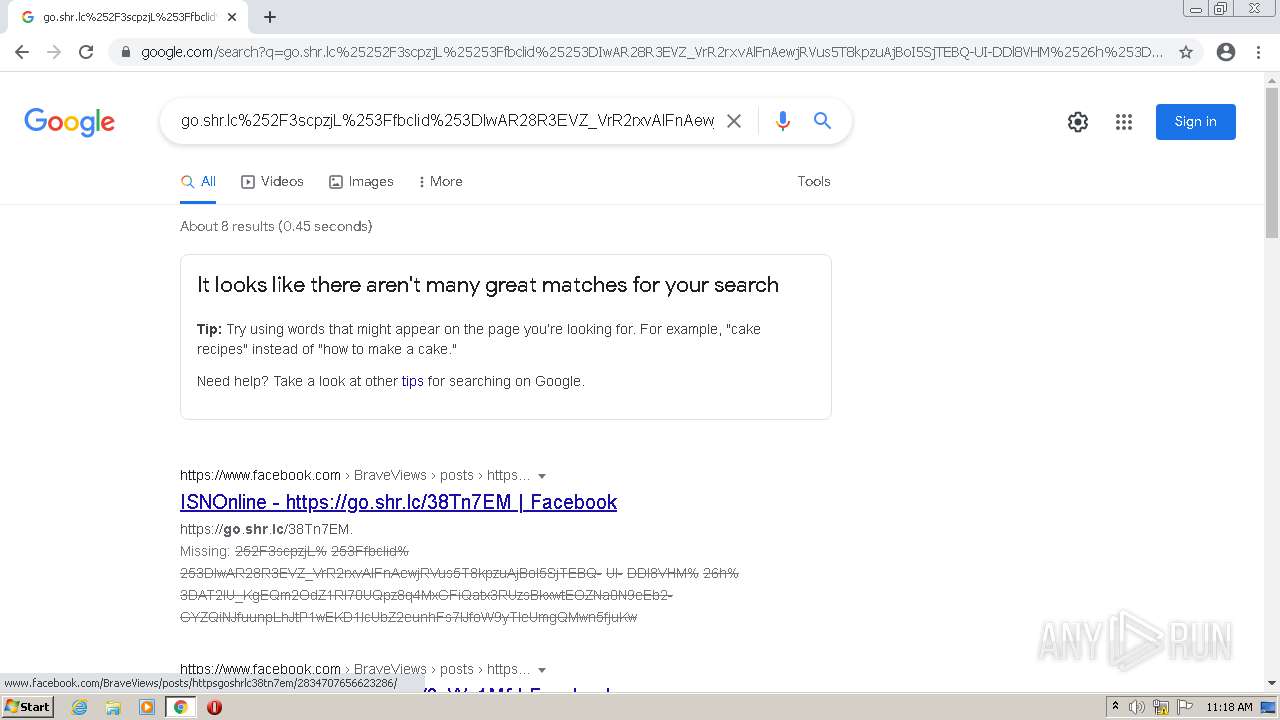This screenshot has width=1280, height=720.
Task: Click inside the Google search box
Action: (x=447, y=121)
